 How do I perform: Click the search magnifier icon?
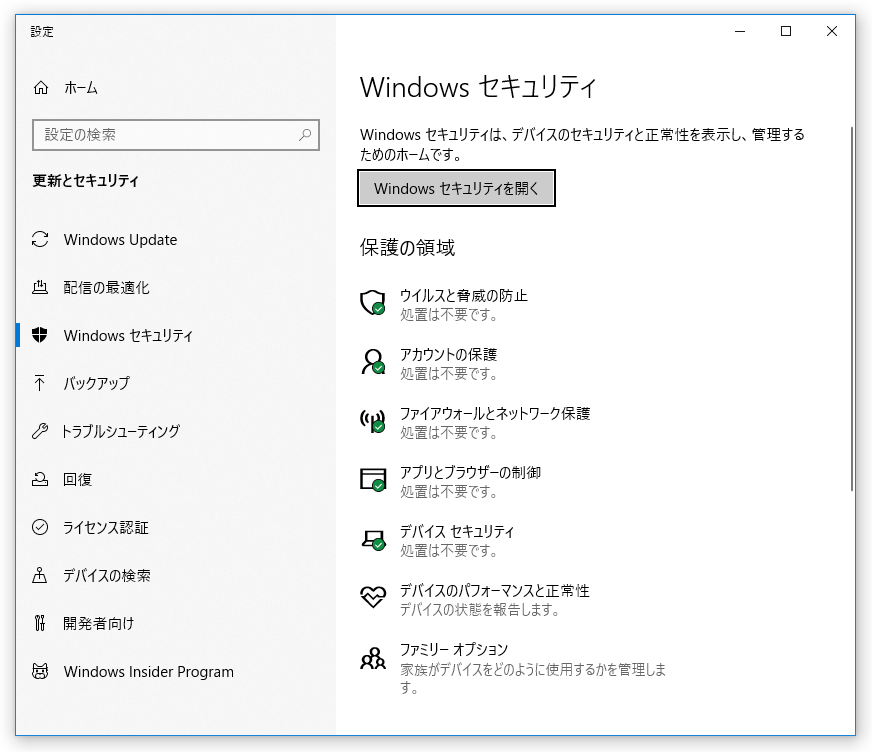pos(305,135)
